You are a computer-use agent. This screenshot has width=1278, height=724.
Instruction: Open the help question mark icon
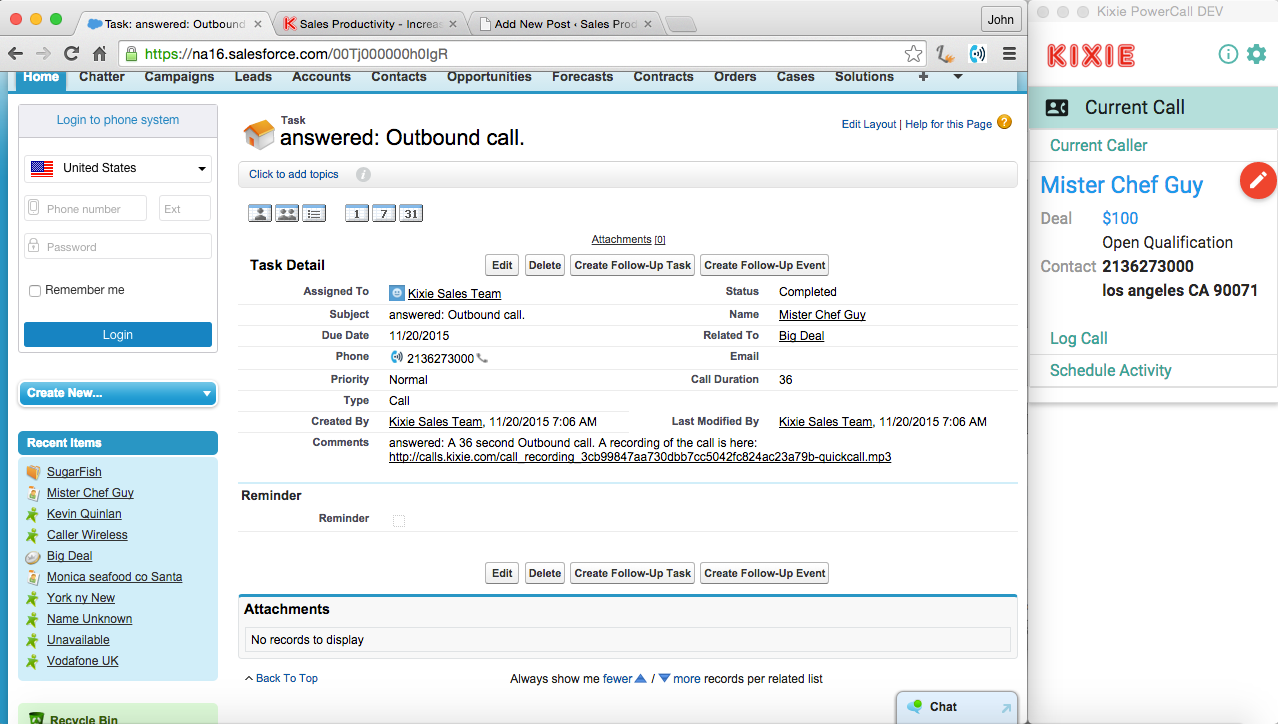[1005, 122]
